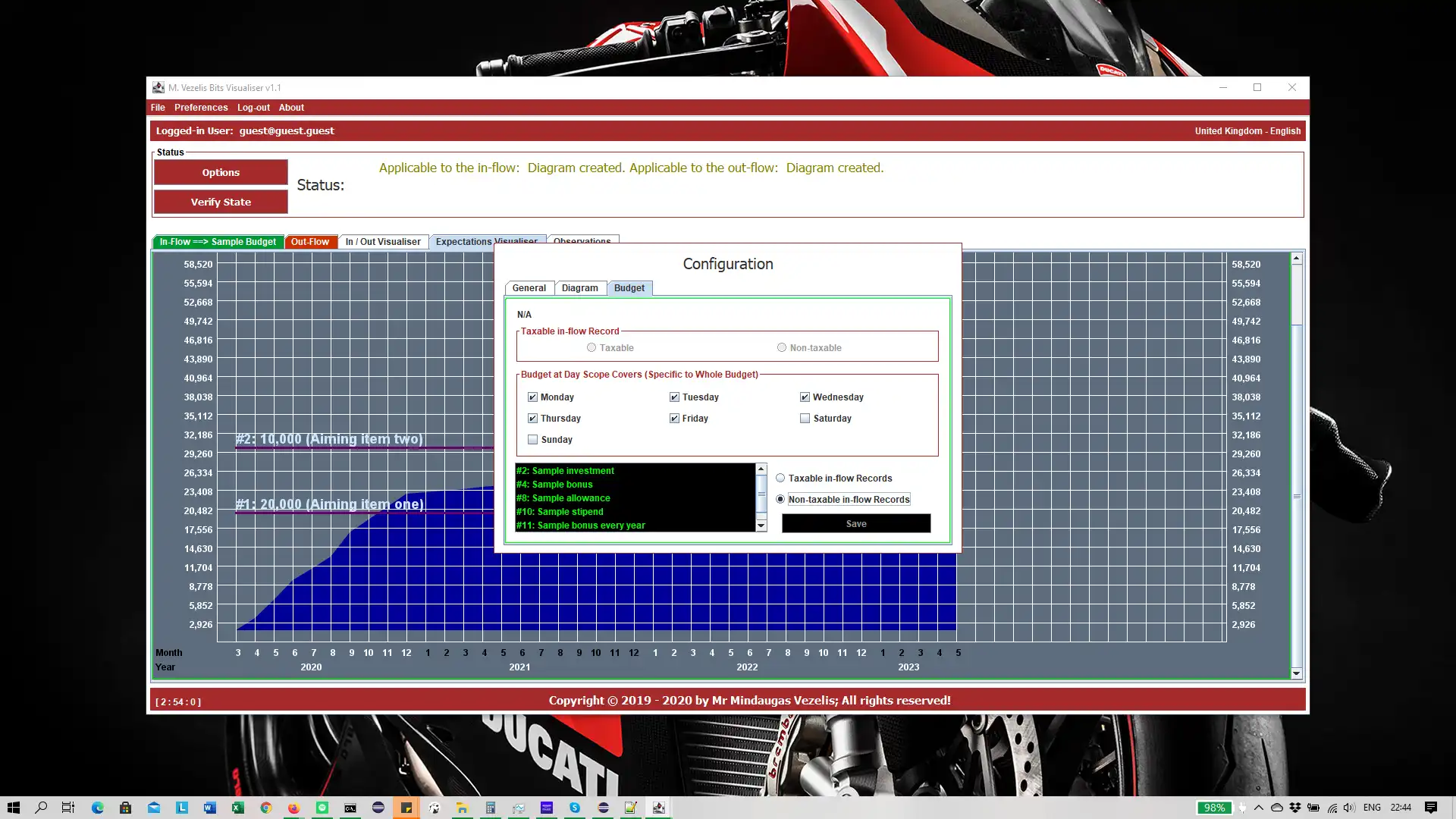
Task: Select Sample allowance in-flow record
Action: point(563,498)
